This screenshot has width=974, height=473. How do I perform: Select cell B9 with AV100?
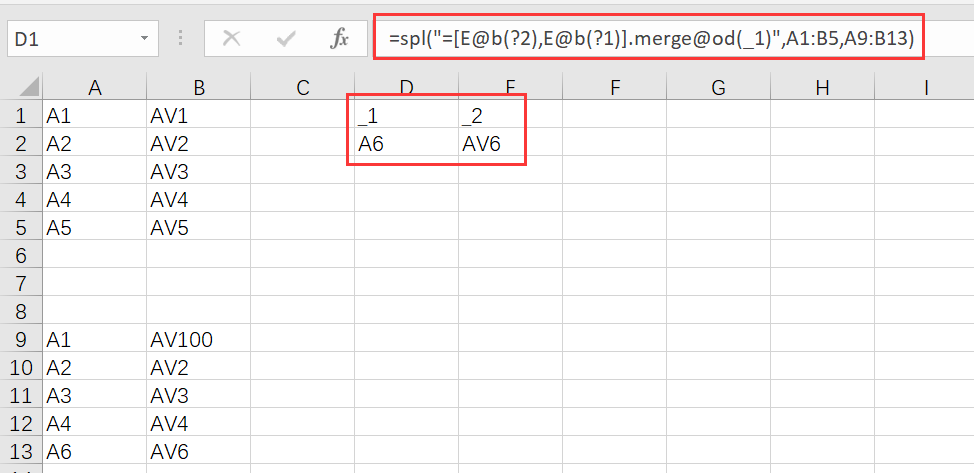point(198,340)
